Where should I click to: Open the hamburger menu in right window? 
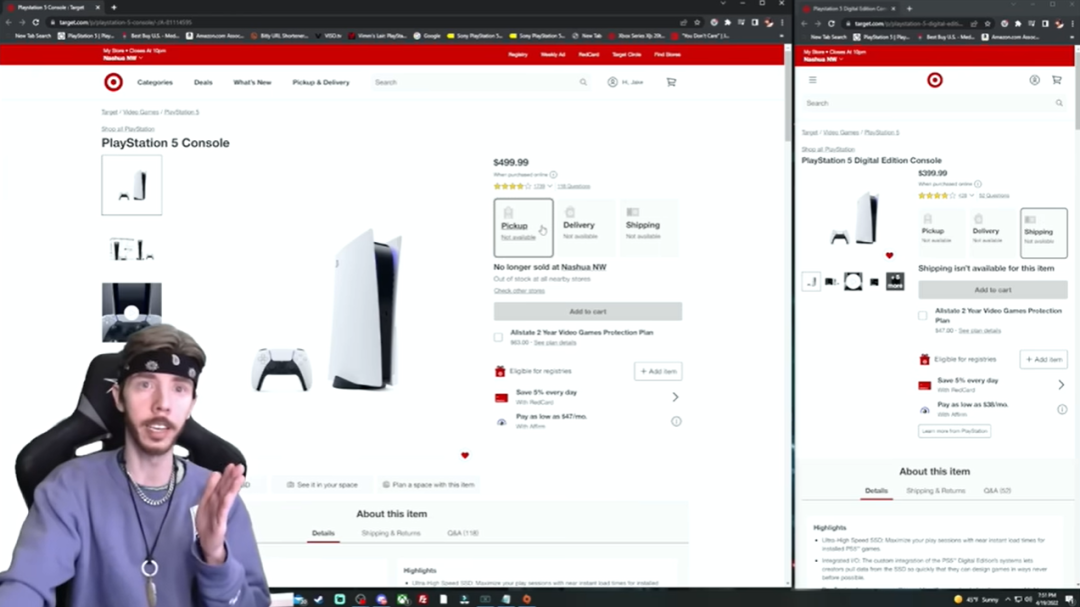(x=813, y=80)
